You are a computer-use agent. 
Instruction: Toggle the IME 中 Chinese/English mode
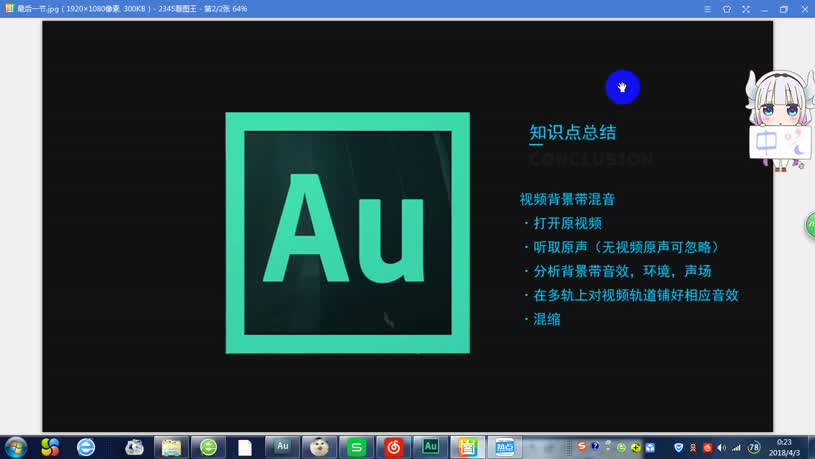(766, 141)
